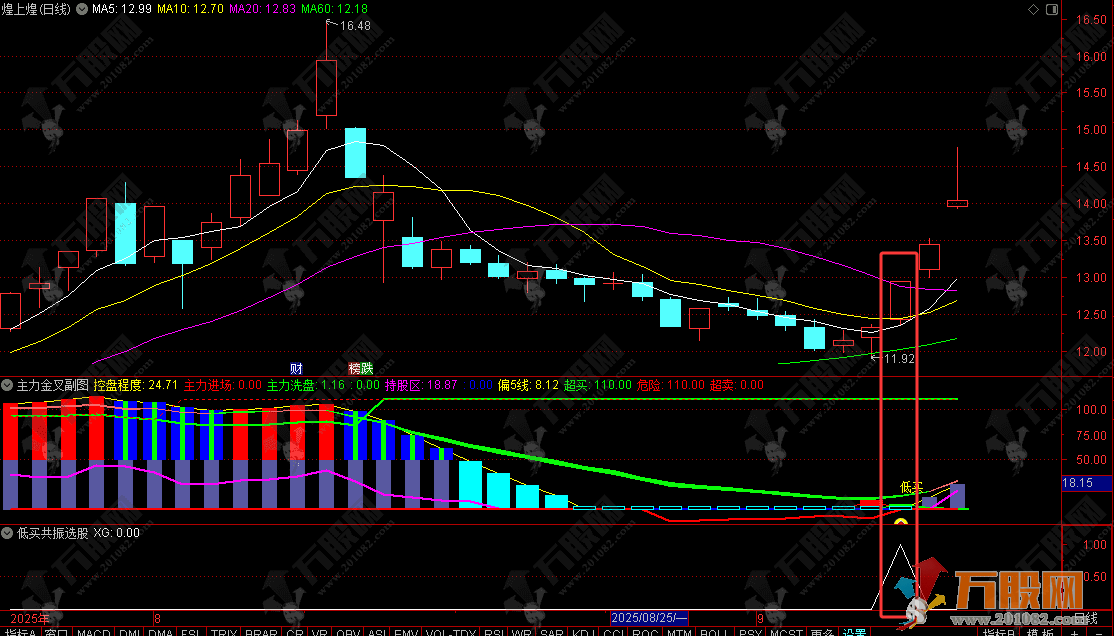
Task: Click the XG: 0.00 readout
Action: 117,533
